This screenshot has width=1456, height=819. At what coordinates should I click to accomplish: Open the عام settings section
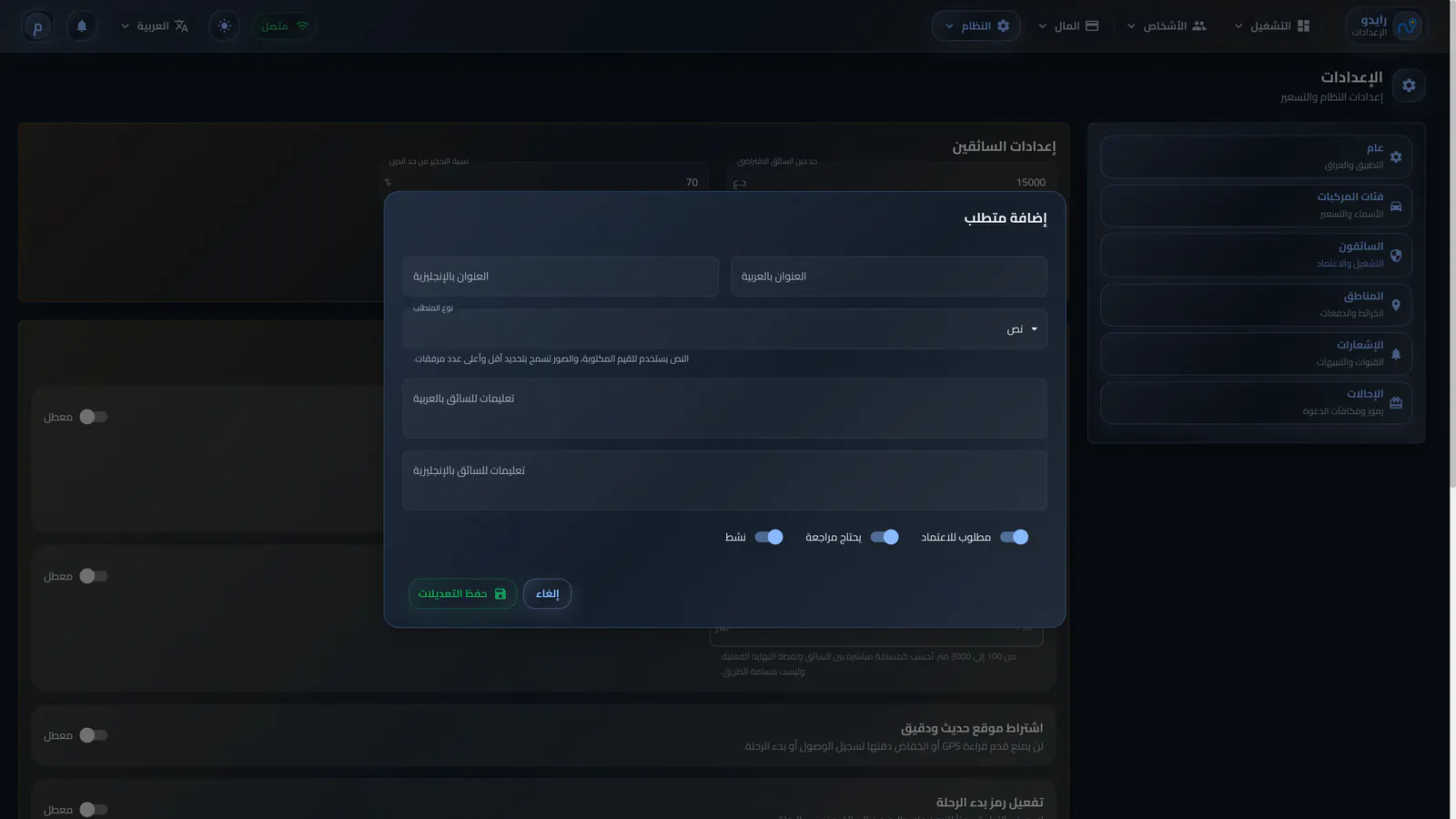coord(1256,157)
